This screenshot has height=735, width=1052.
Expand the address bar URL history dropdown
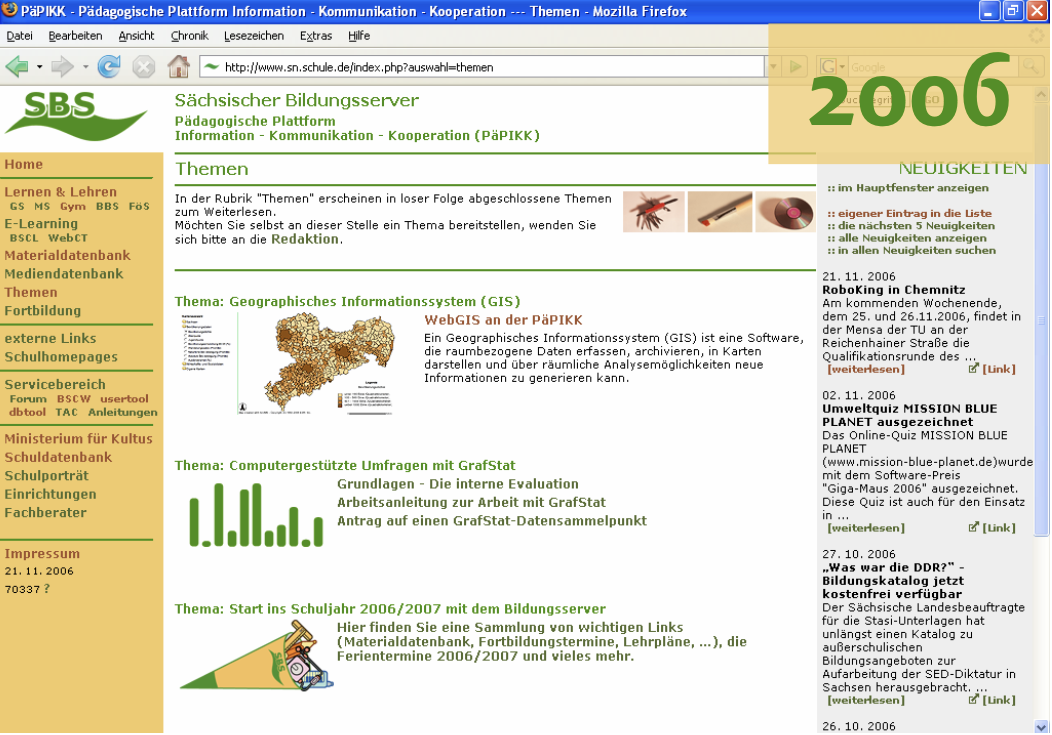pyautogui.click(x=773, y=66)
